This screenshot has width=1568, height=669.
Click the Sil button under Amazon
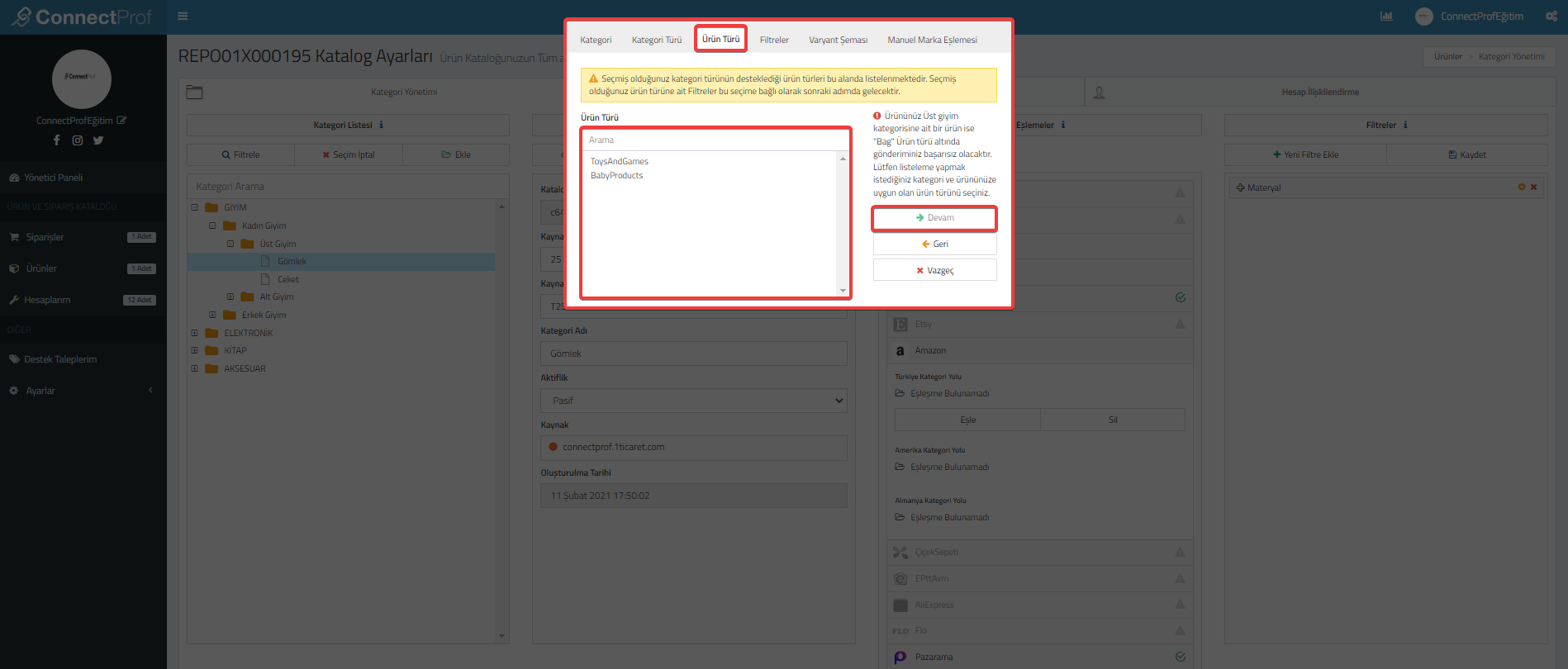click(1112, 420)
